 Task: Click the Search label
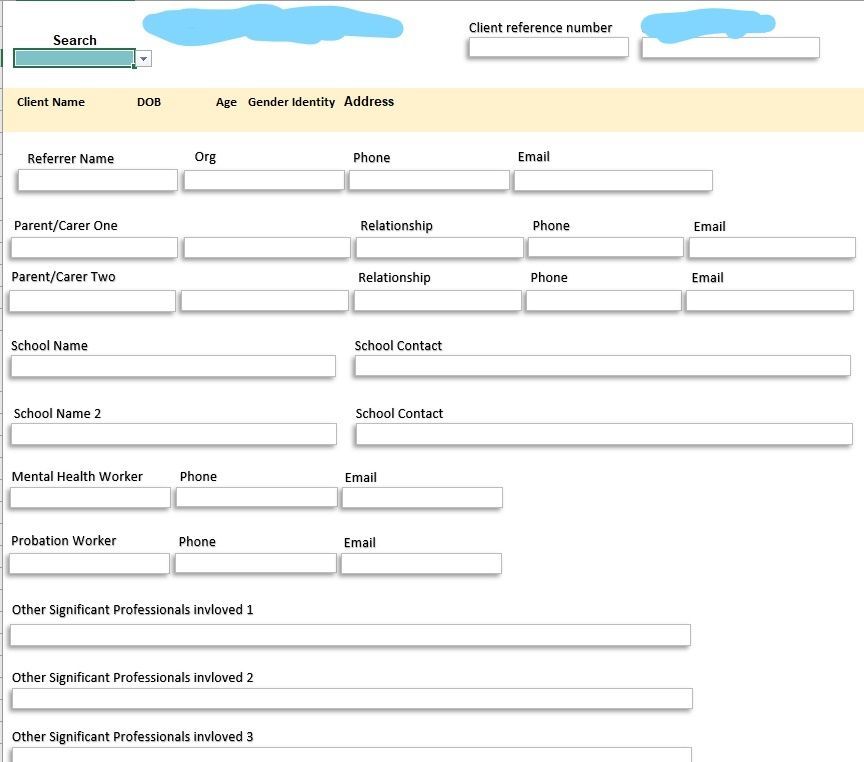pyautogui.click(x=75, y=40)
